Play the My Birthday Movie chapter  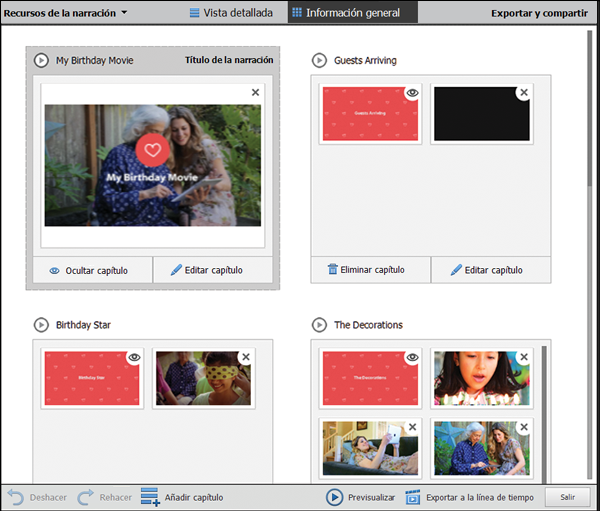41,60
